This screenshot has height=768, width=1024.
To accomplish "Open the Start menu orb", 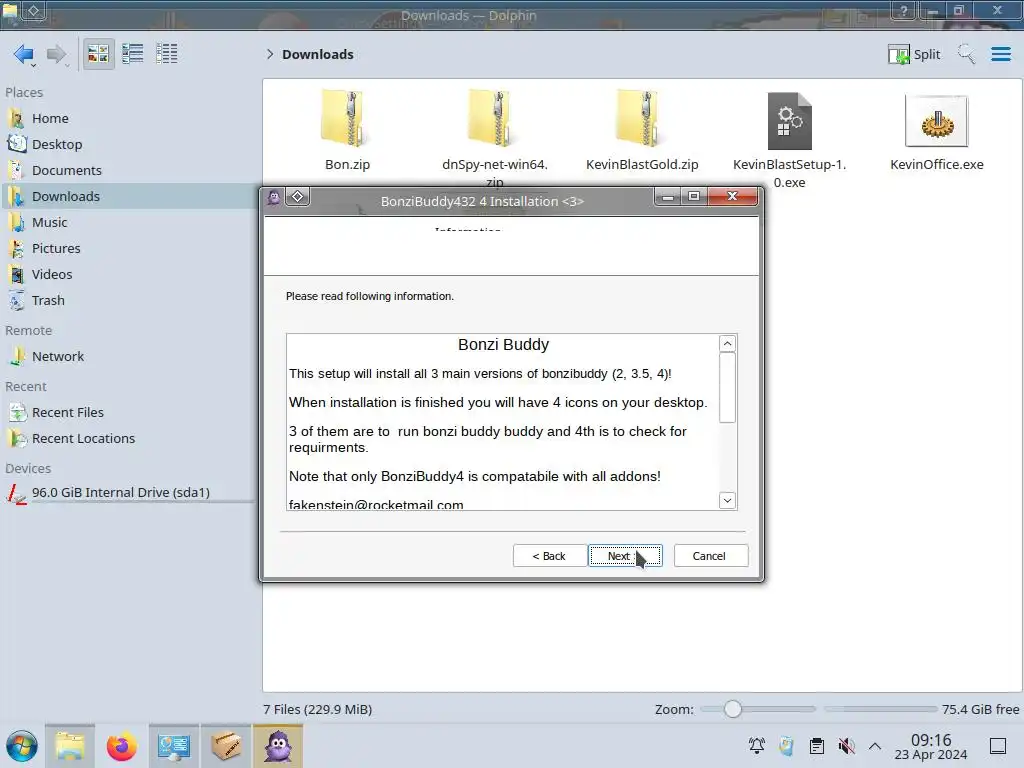I will point(22,746).
